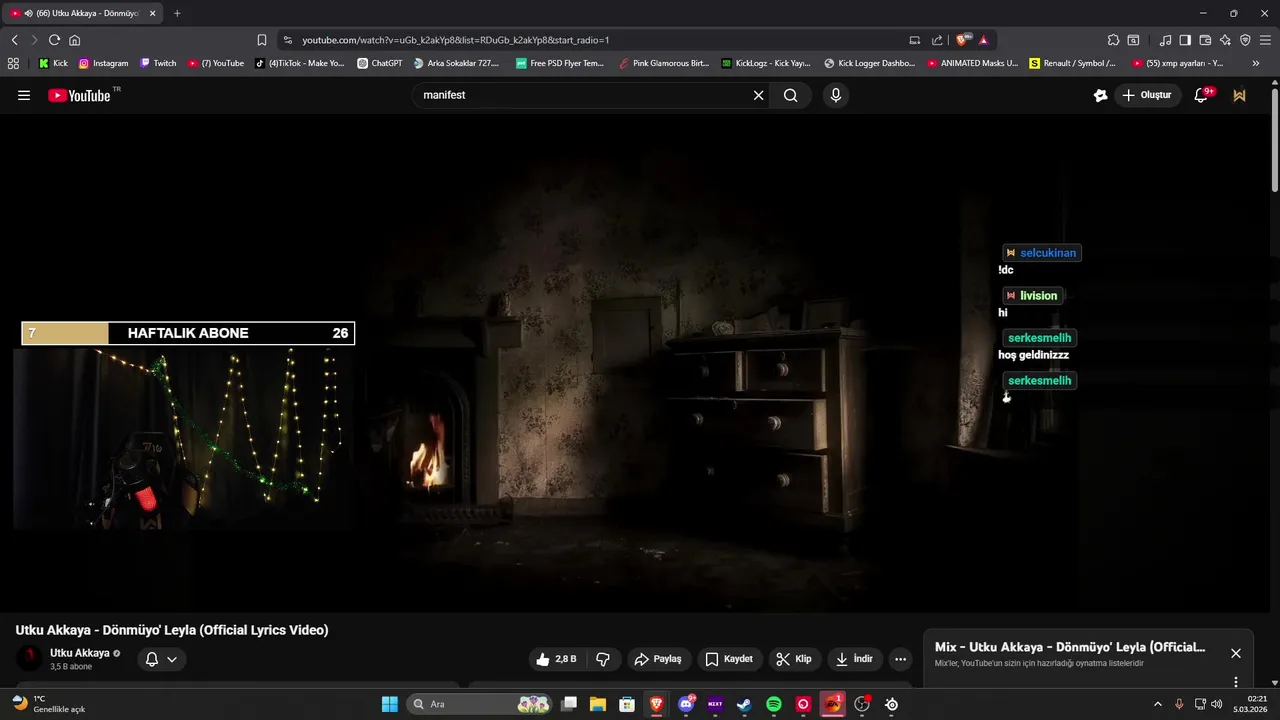Open Windows Start menu
Viewport: 1280px width, 720px height.
[x=390, y=704]
